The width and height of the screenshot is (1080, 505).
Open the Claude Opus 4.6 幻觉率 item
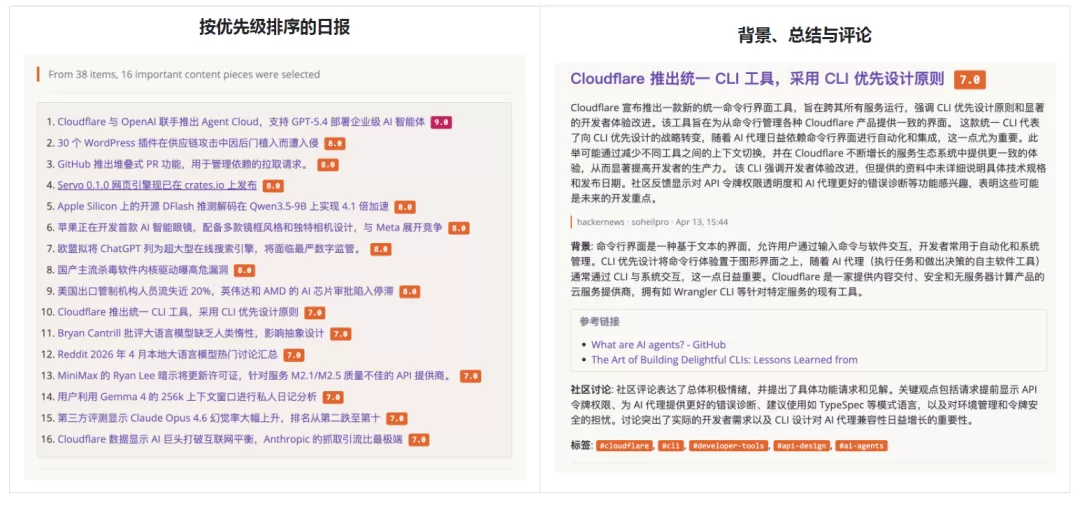point(218,418)
